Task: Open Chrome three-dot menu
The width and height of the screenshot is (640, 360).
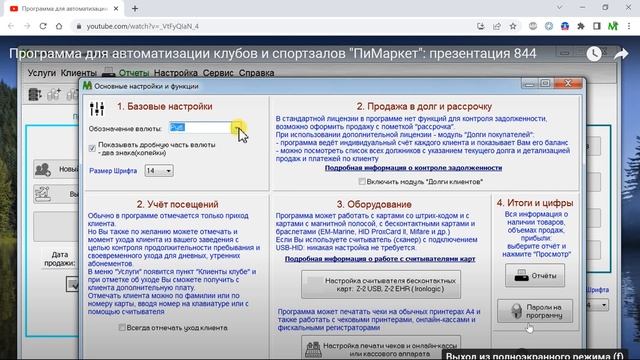Action: pyautogui.click(x=629, y=26)
